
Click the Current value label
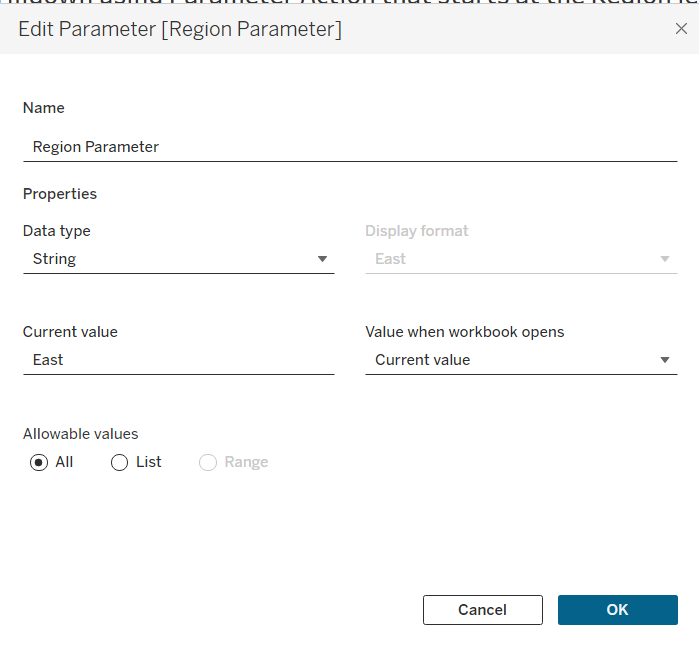coord(70,332)
